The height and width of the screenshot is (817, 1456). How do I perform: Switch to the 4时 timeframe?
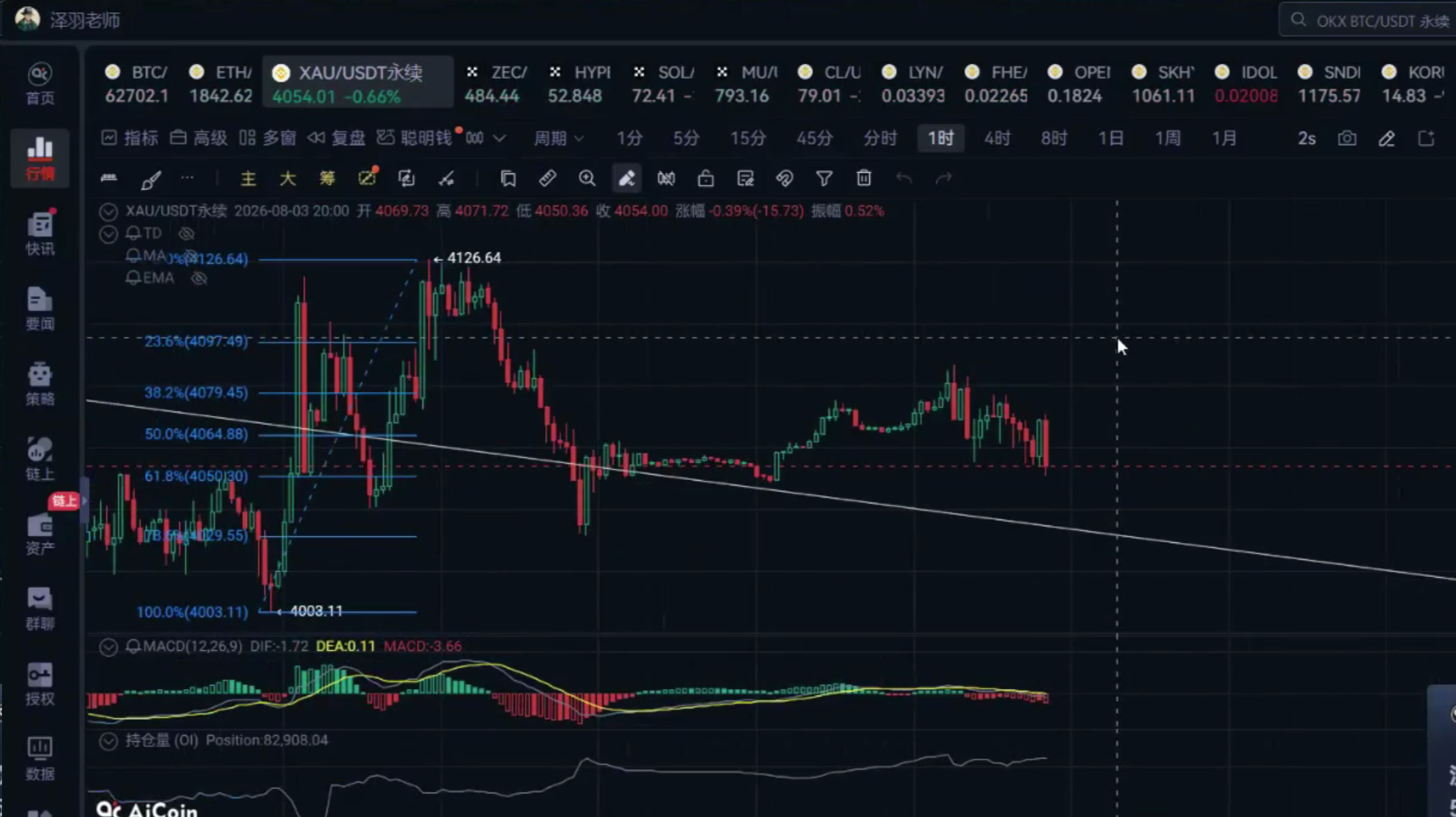point(997,138)
